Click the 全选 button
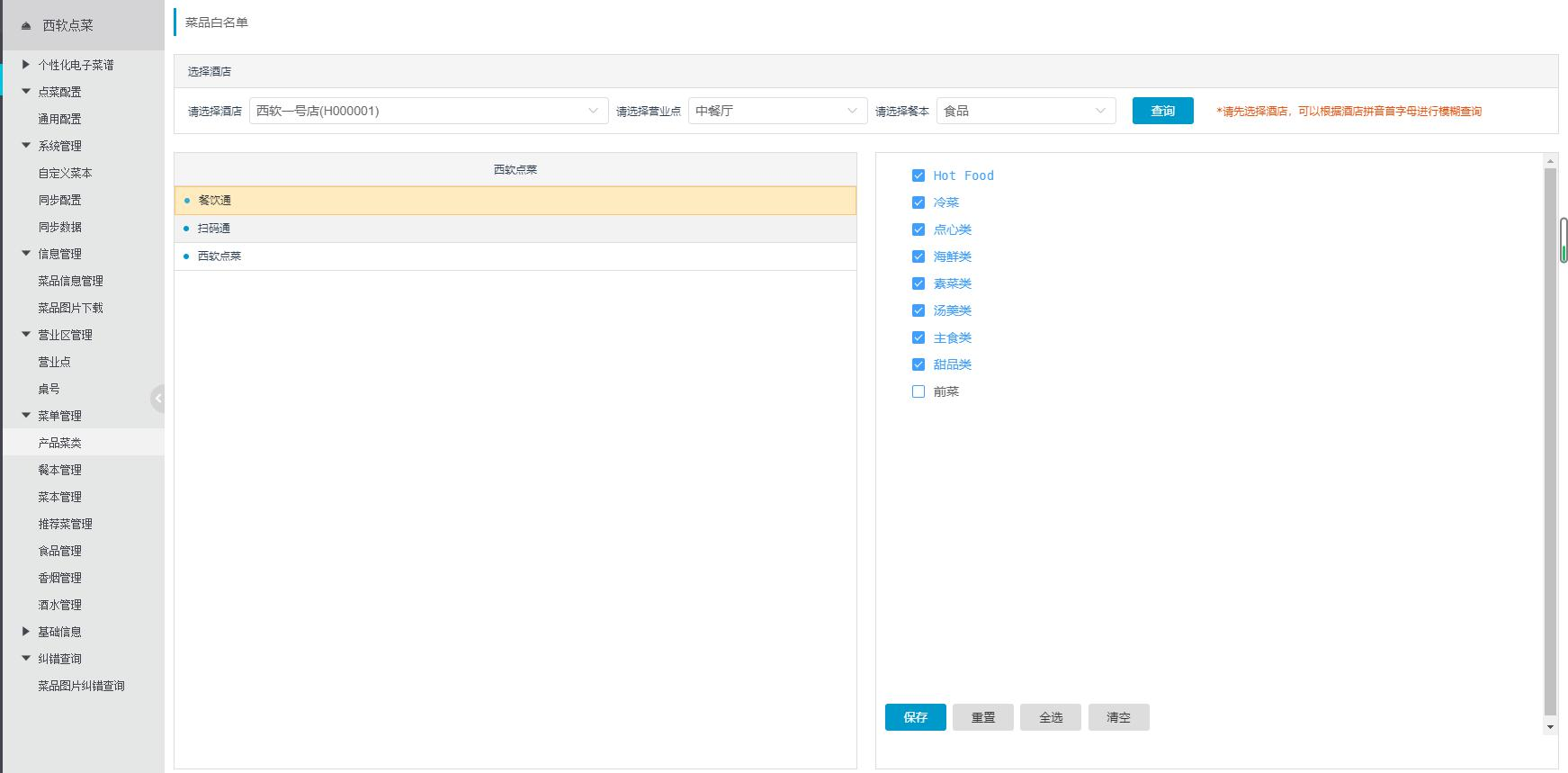This screenshot has height=773, width=1568. click(1051, 717)
